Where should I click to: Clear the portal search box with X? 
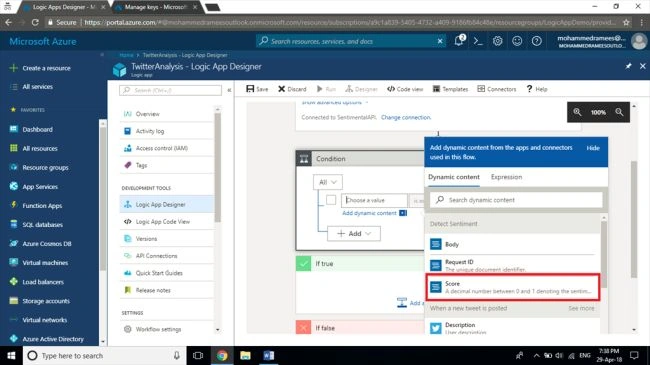[x=440, y=41]
